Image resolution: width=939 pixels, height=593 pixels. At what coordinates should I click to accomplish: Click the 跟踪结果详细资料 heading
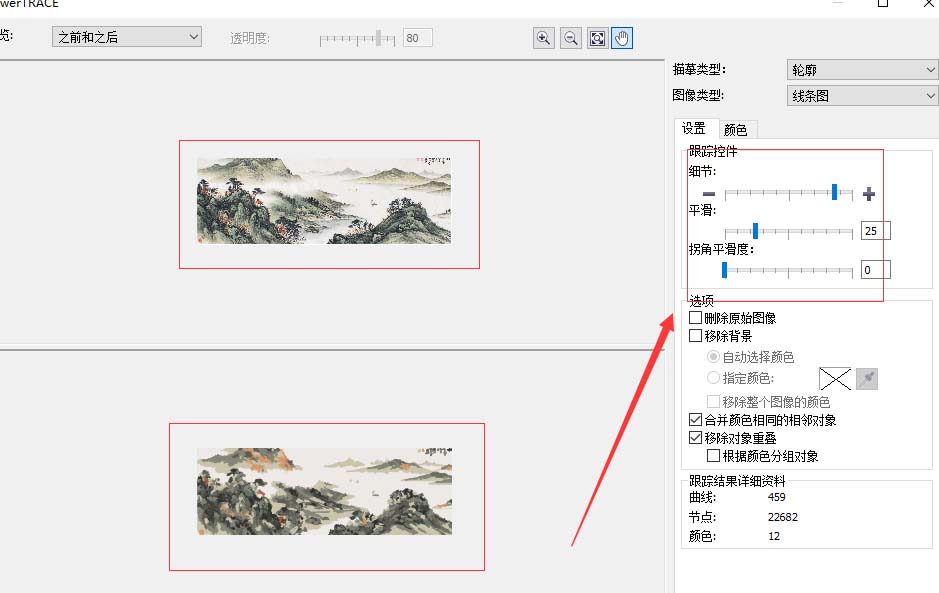click(737, 480)
